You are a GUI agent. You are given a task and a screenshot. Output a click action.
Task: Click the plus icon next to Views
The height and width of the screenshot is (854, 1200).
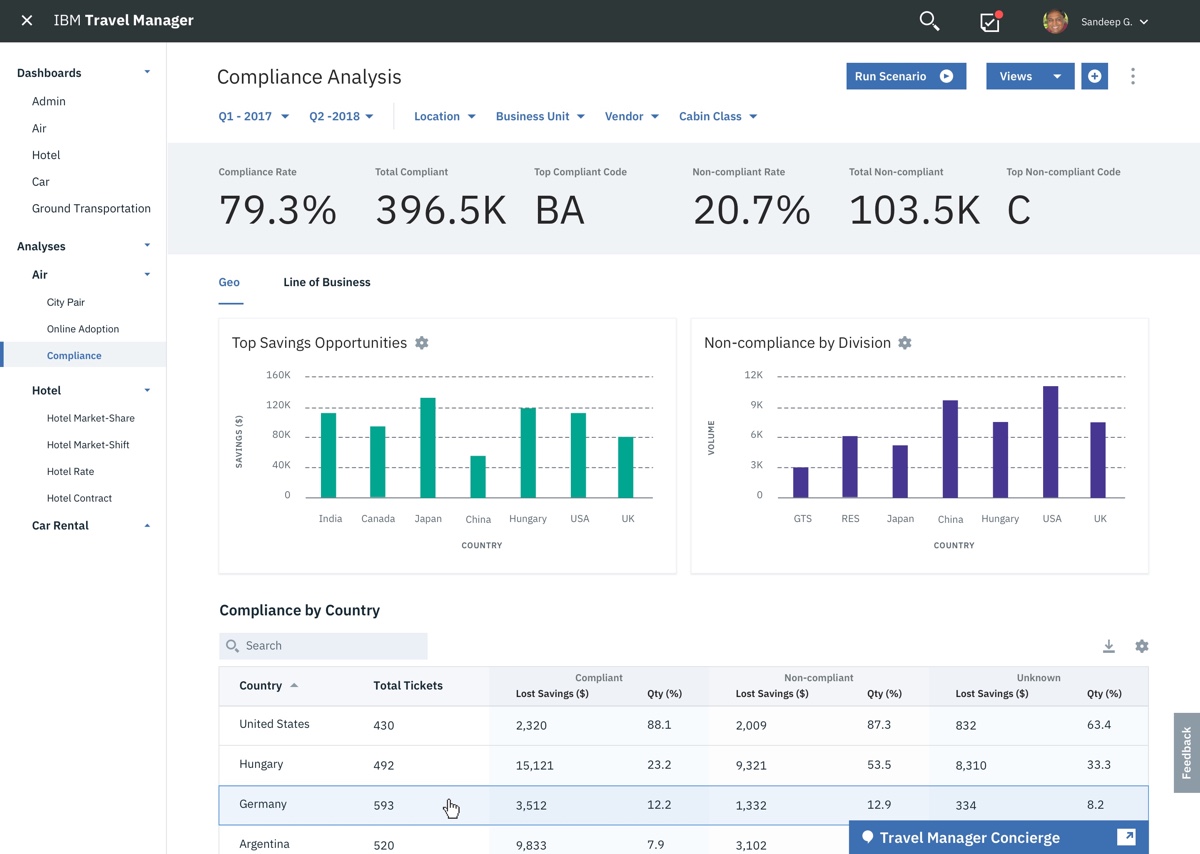pos(1094,76)
